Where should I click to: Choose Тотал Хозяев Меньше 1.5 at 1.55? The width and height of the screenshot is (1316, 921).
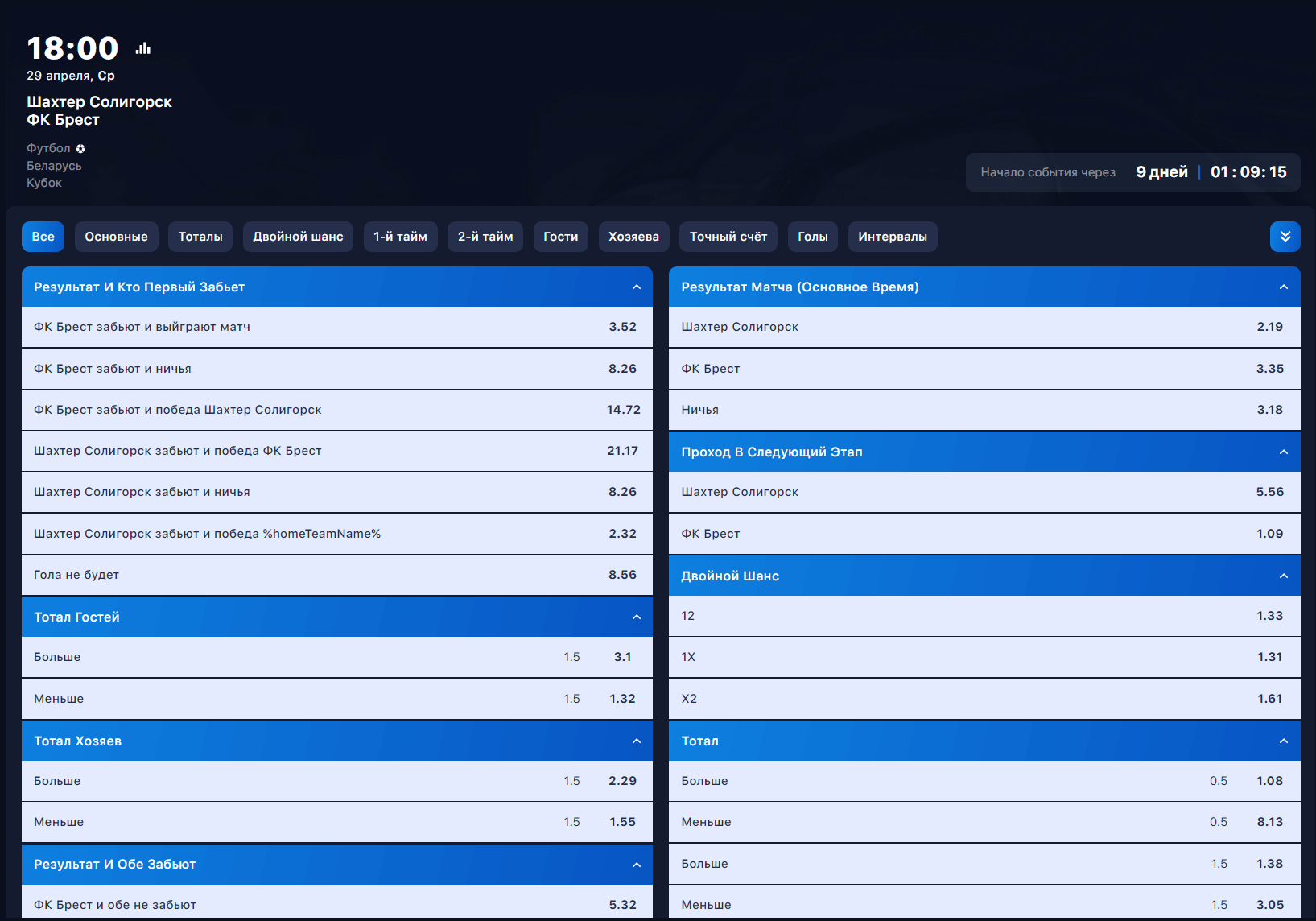(x=337, y=822)
